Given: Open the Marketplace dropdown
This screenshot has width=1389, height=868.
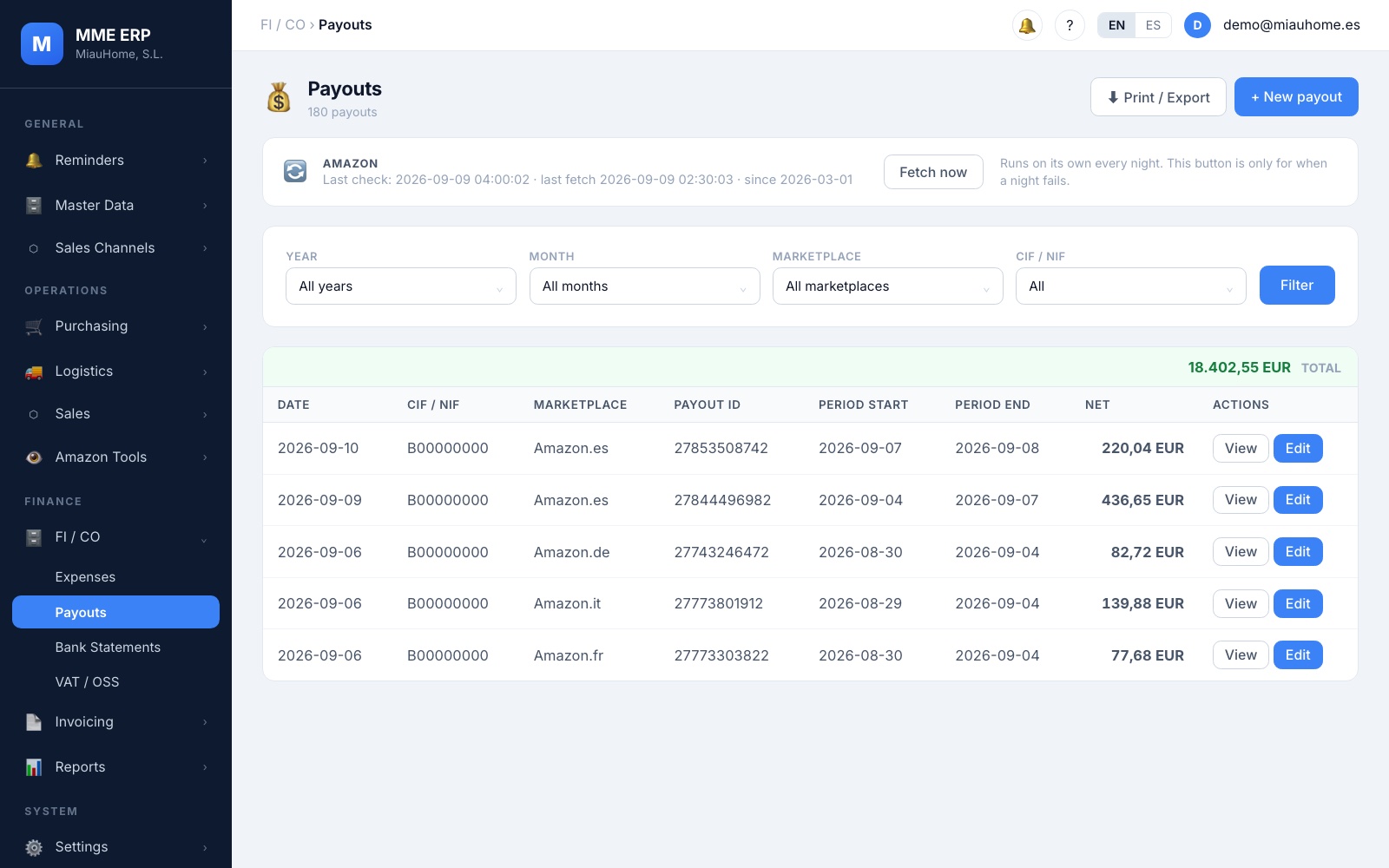Looking at the screenshot, I should coord(887,286).
